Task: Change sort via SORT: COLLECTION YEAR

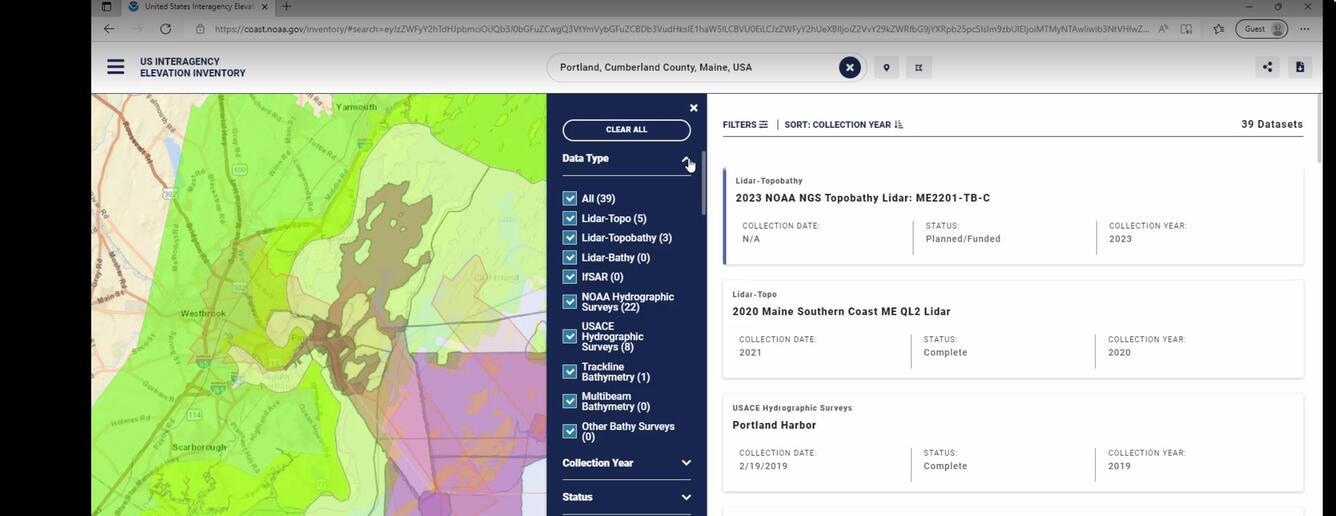Action: click(x=837, y=125)
